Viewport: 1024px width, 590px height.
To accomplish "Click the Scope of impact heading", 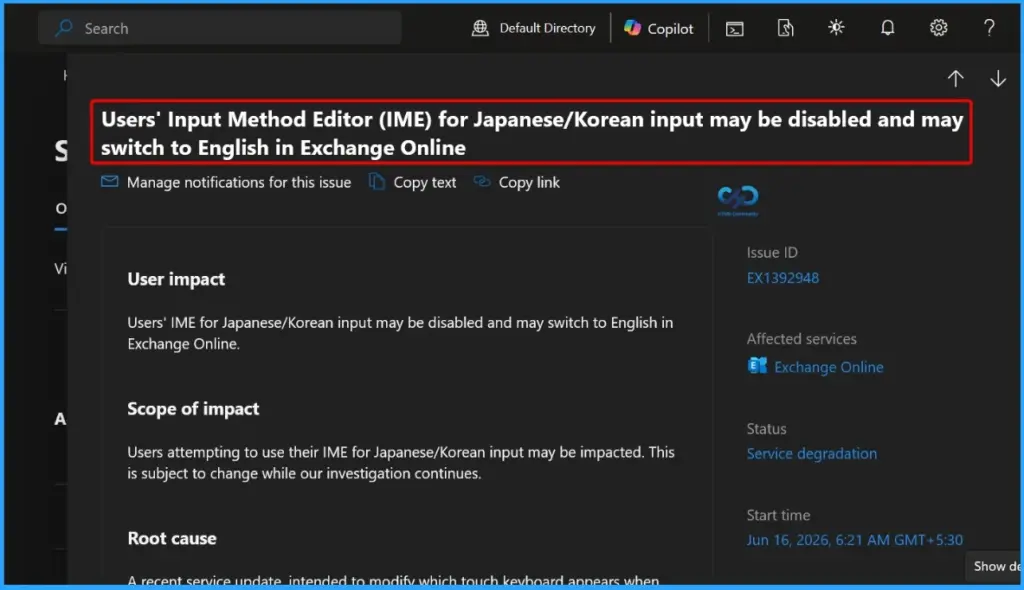I will click(x=193, y=409).
